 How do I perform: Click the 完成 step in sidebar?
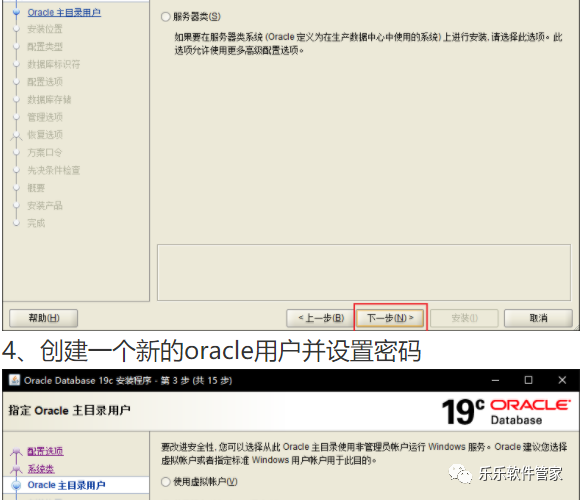coord(36,223)
